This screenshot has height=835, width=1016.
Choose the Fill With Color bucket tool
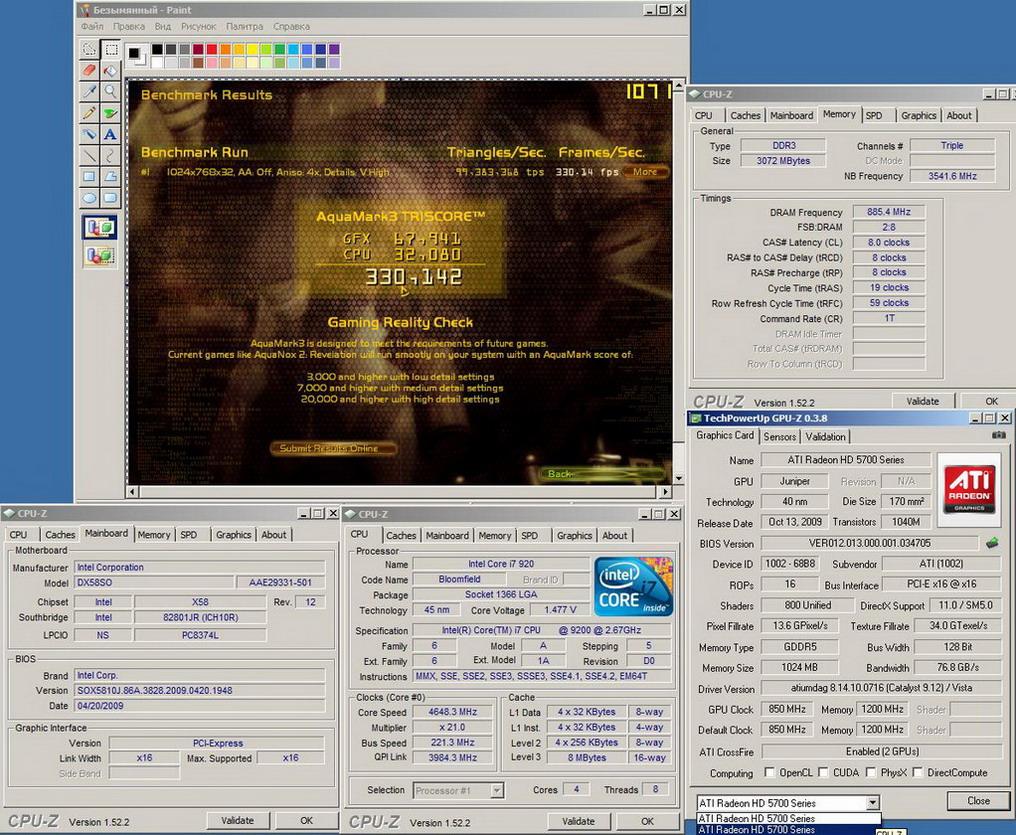[x=111, y=70]
